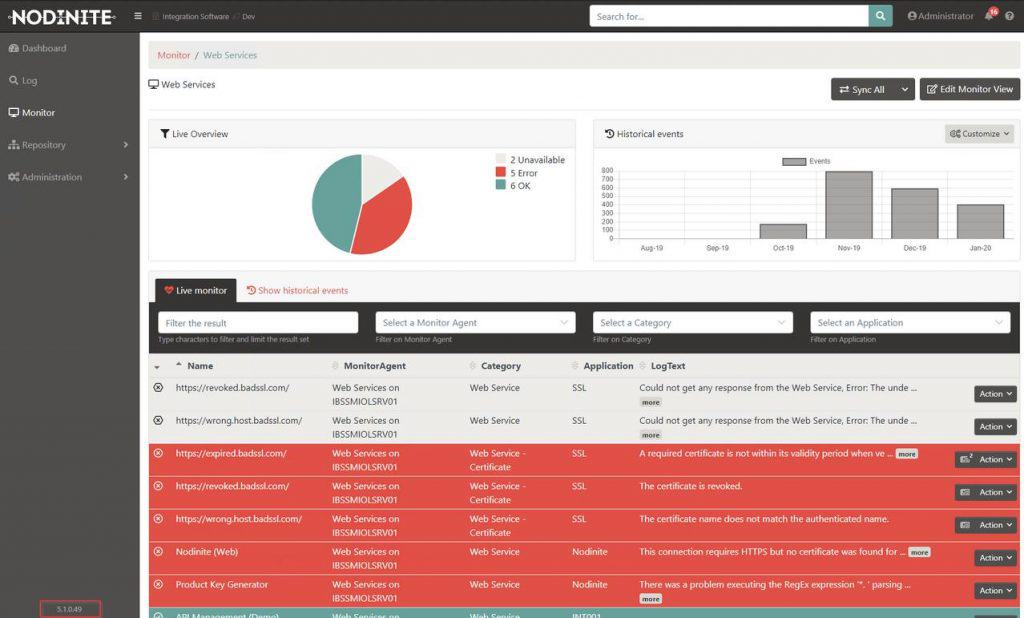1024x618 pixels.
Task: Open the notifications bell
Action: click(989, 16)
